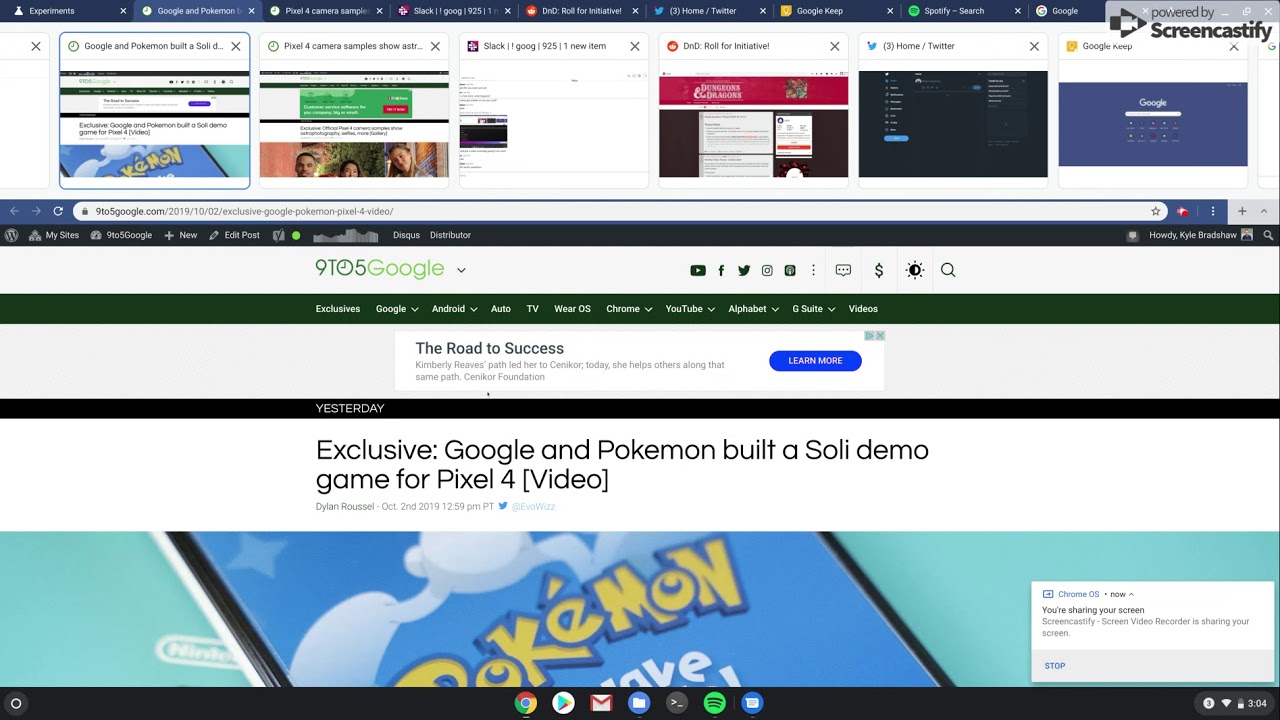This screenshot has width=1280, height=720.
Task: Click admin bar search magnifier
Action: point(1268,235)
